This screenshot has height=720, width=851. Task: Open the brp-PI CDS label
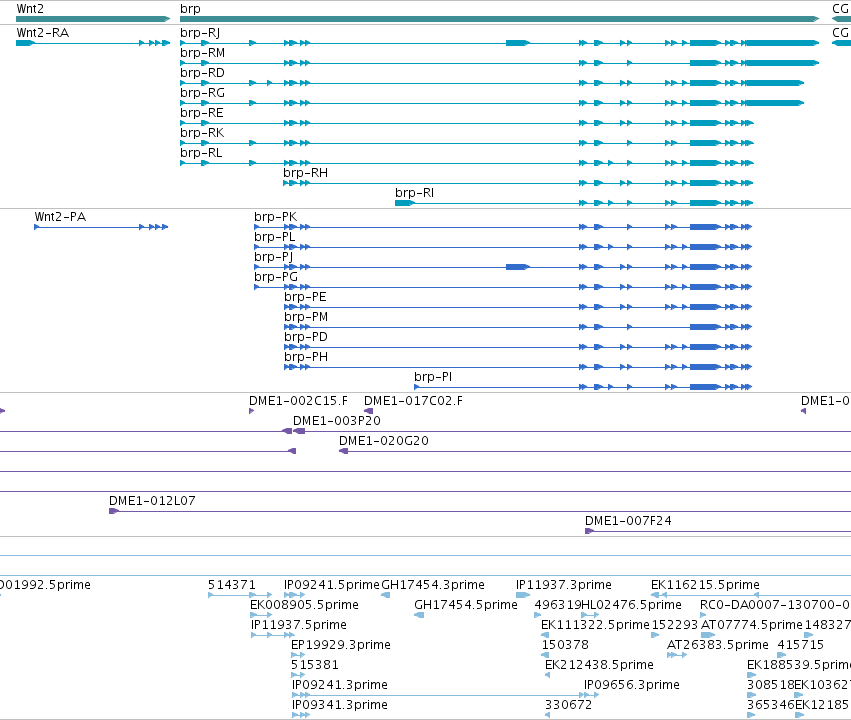[x=433, y=377]
